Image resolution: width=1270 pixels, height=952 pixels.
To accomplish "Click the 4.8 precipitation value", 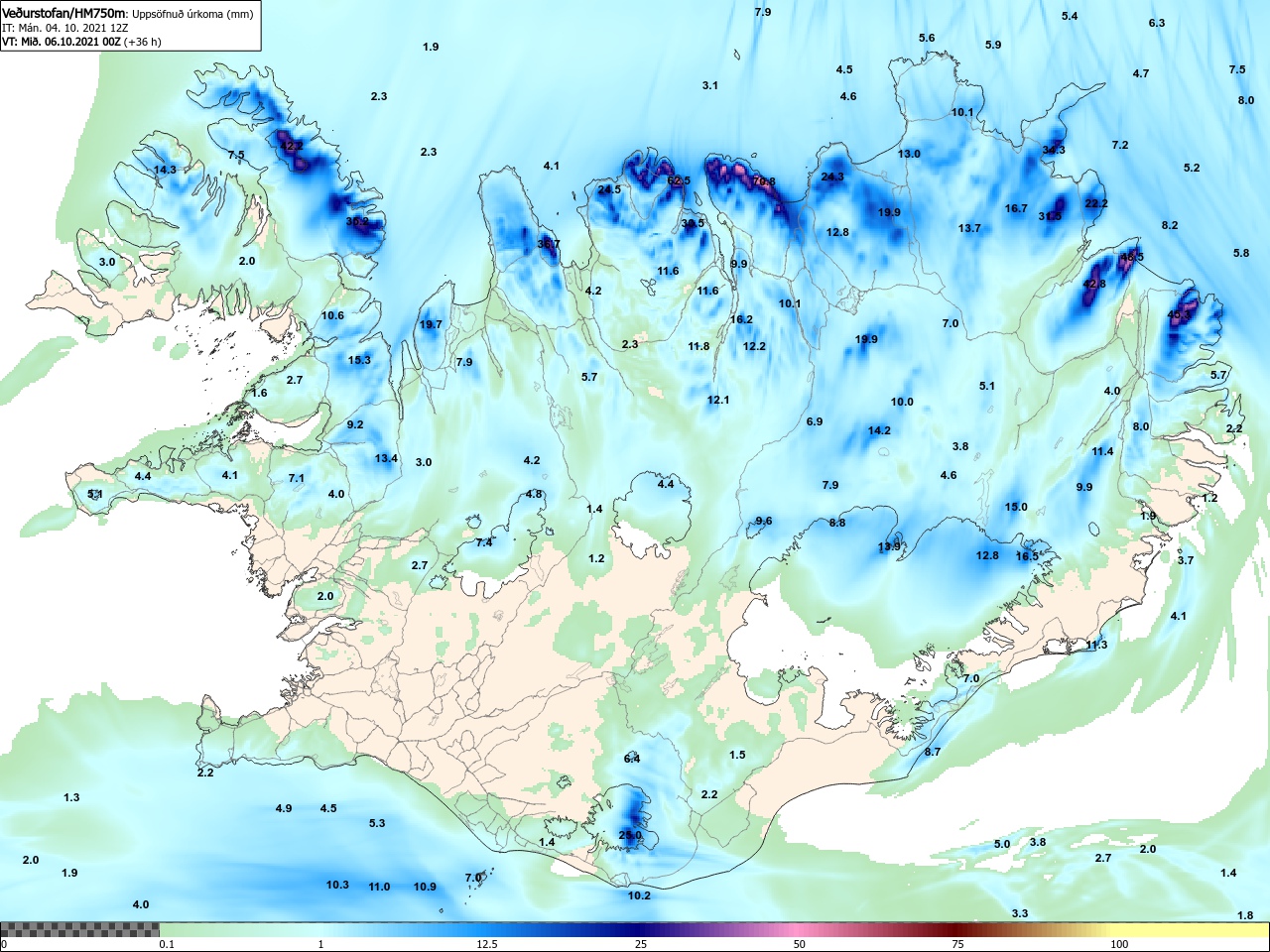I will tap(534, 494).
